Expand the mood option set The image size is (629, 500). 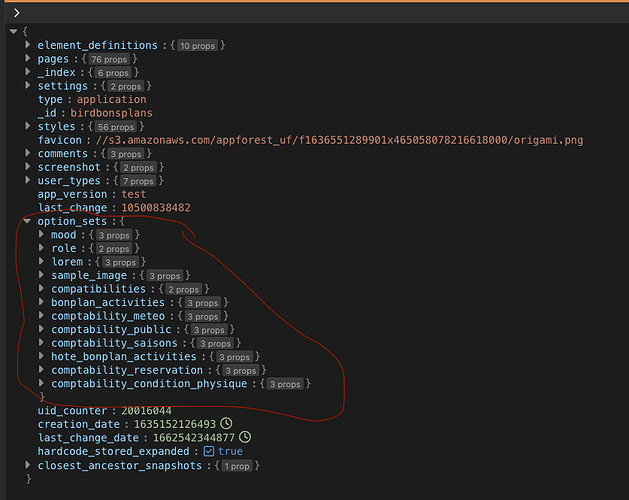click(41, 234)
